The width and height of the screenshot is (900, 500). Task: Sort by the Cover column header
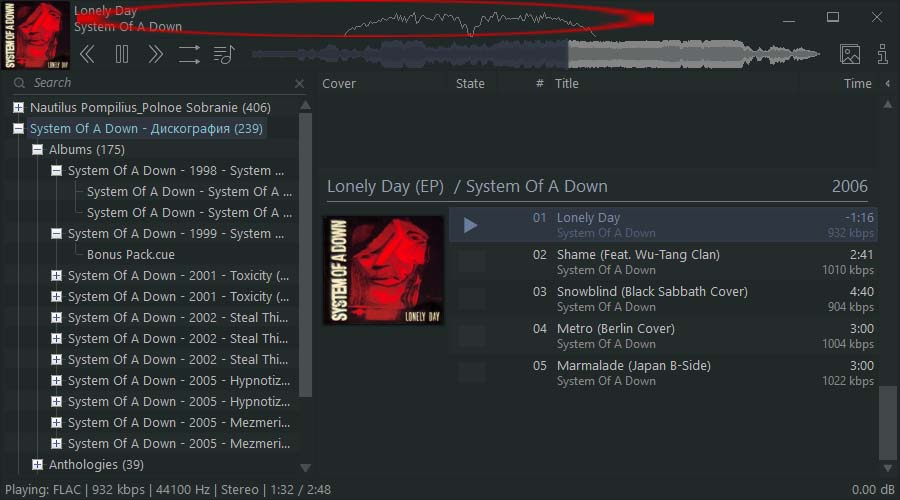point(339,84)
